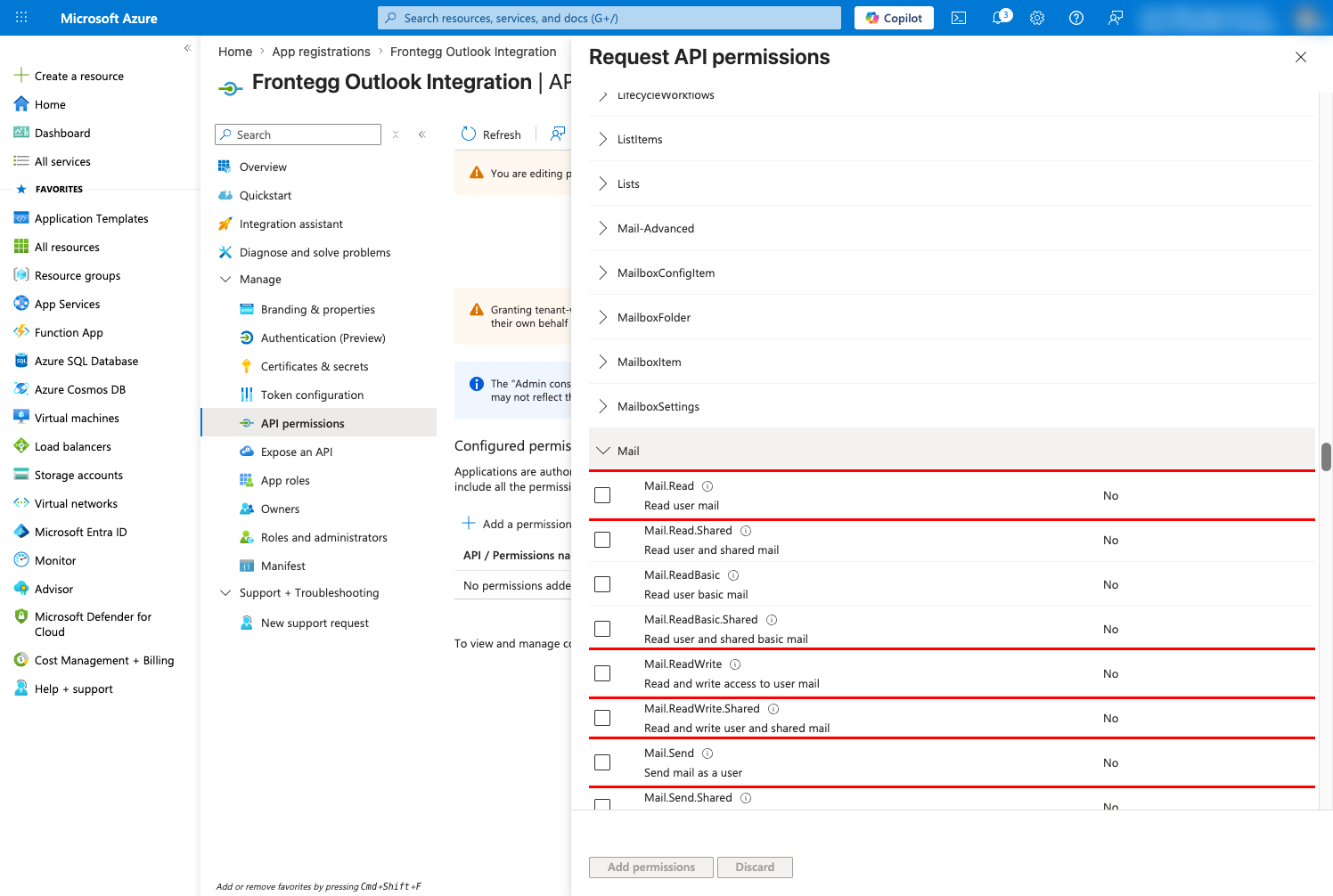Check the Mail.Read.Shared permission checkbox
This screenshot has width=1333, height=896.
[x=602, y=540]
